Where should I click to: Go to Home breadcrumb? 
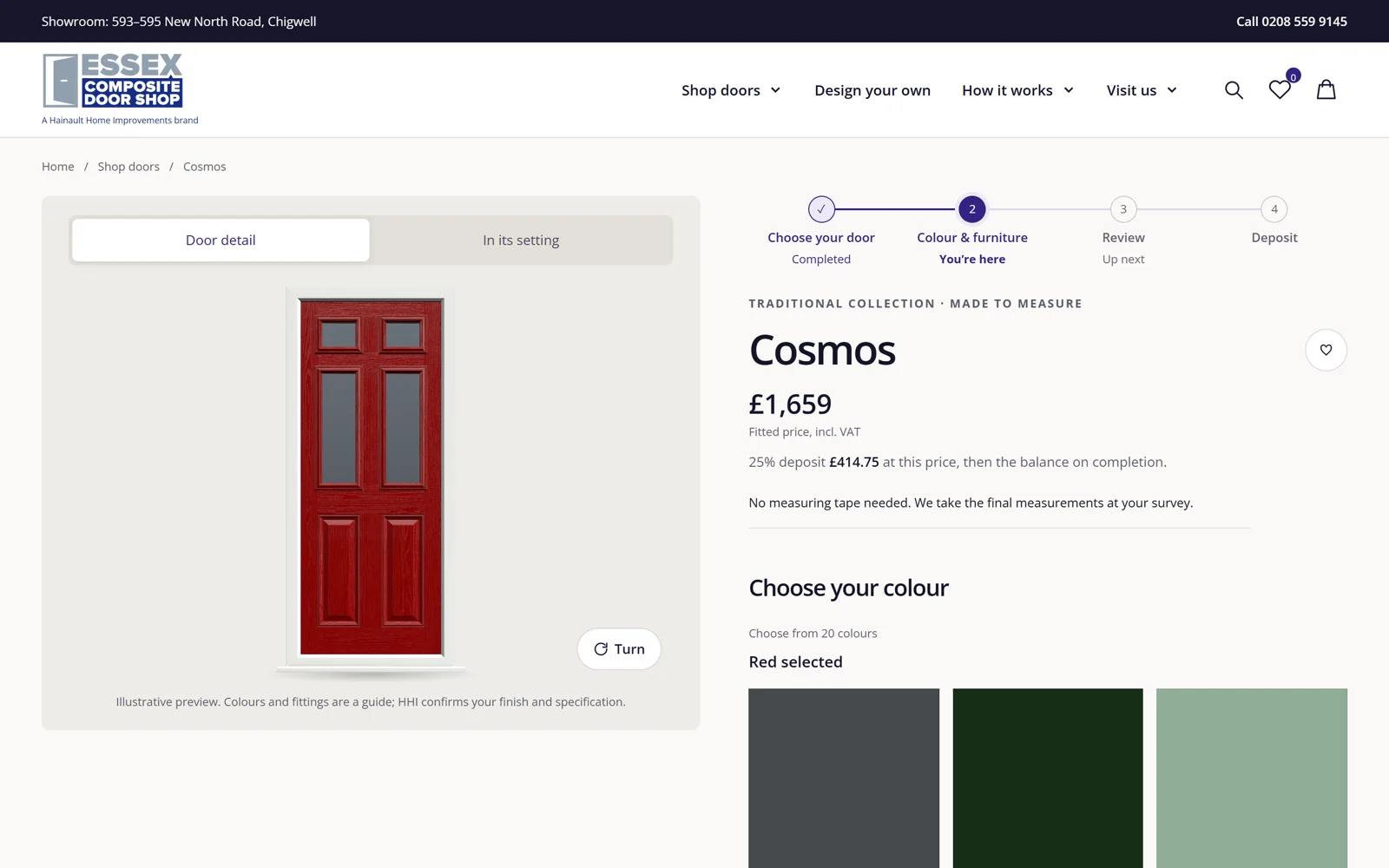pos(58,167)
